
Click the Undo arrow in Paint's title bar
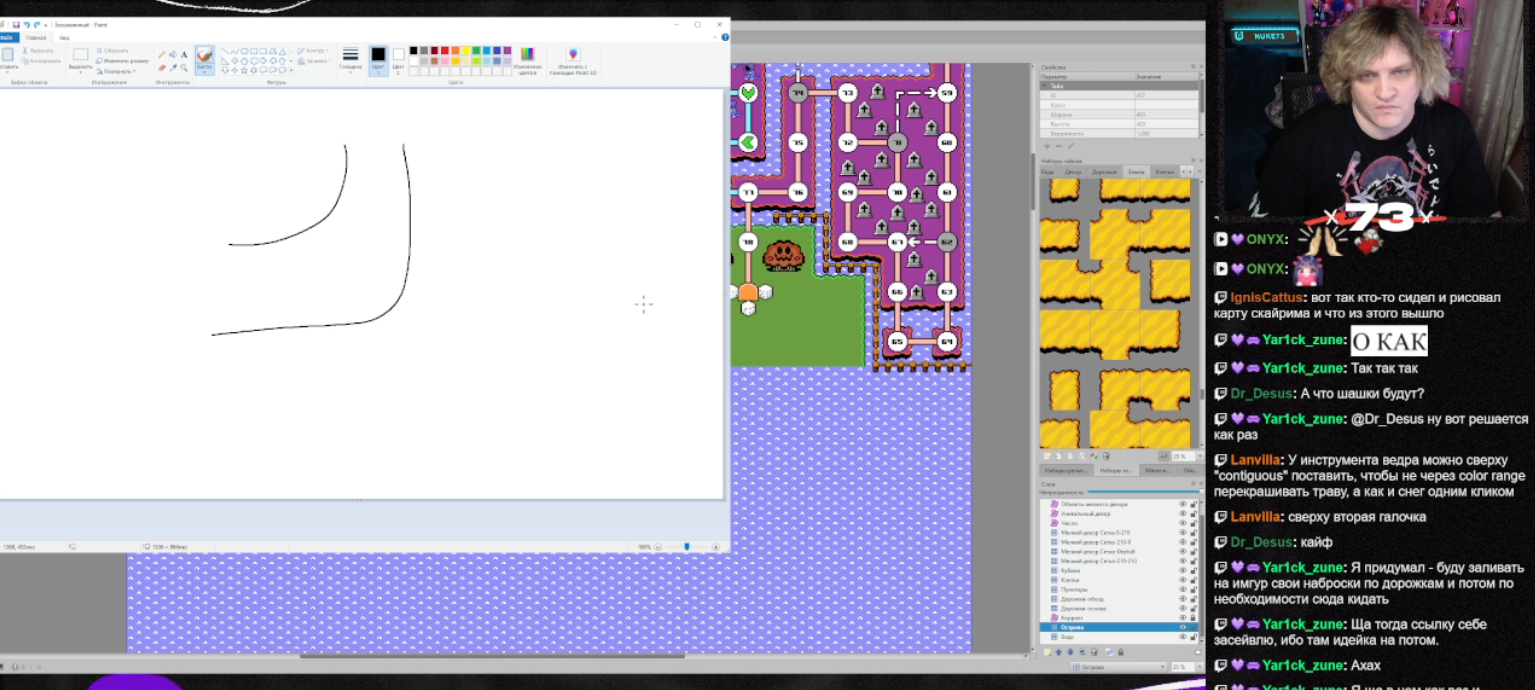point(27,25)
